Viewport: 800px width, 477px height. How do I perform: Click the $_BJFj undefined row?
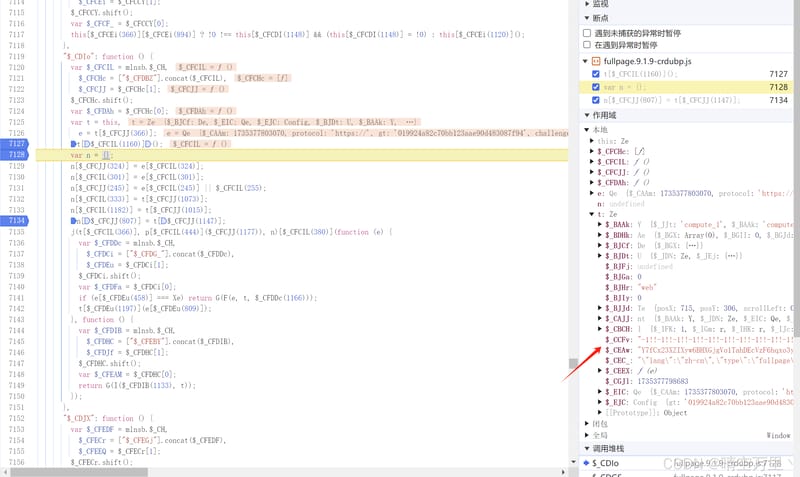639,266
